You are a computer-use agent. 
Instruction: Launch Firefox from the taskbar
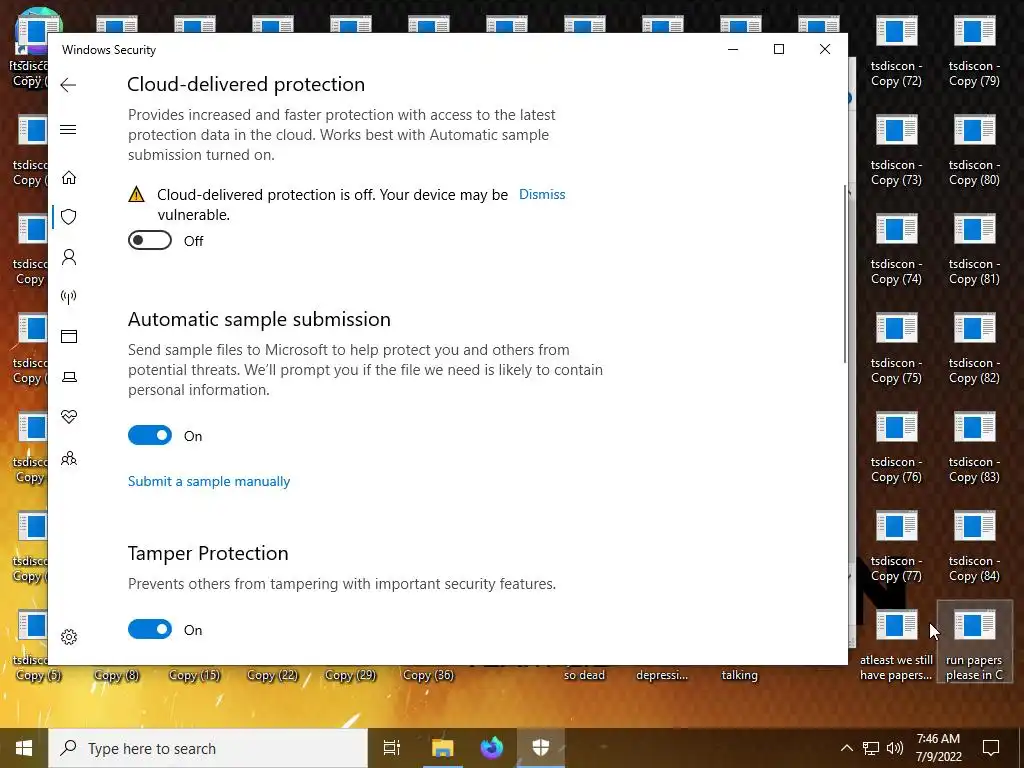coord(492,748)
